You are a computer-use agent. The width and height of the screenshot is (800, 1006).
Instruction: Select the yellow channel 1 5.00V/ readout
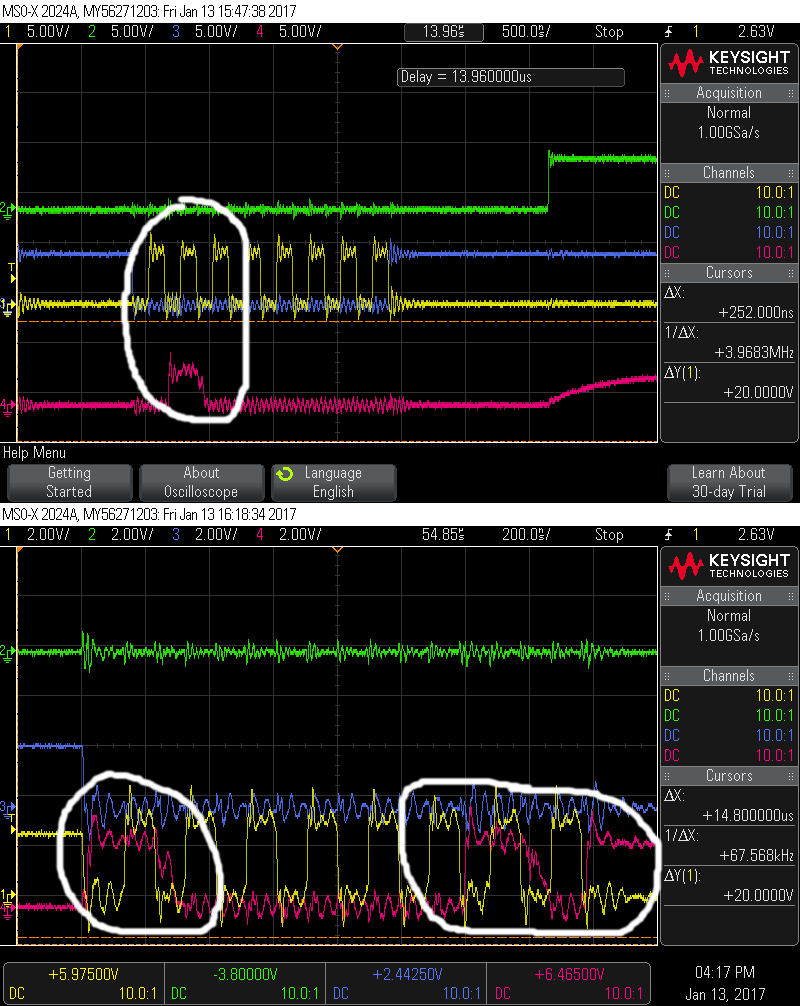pos(43,31)
